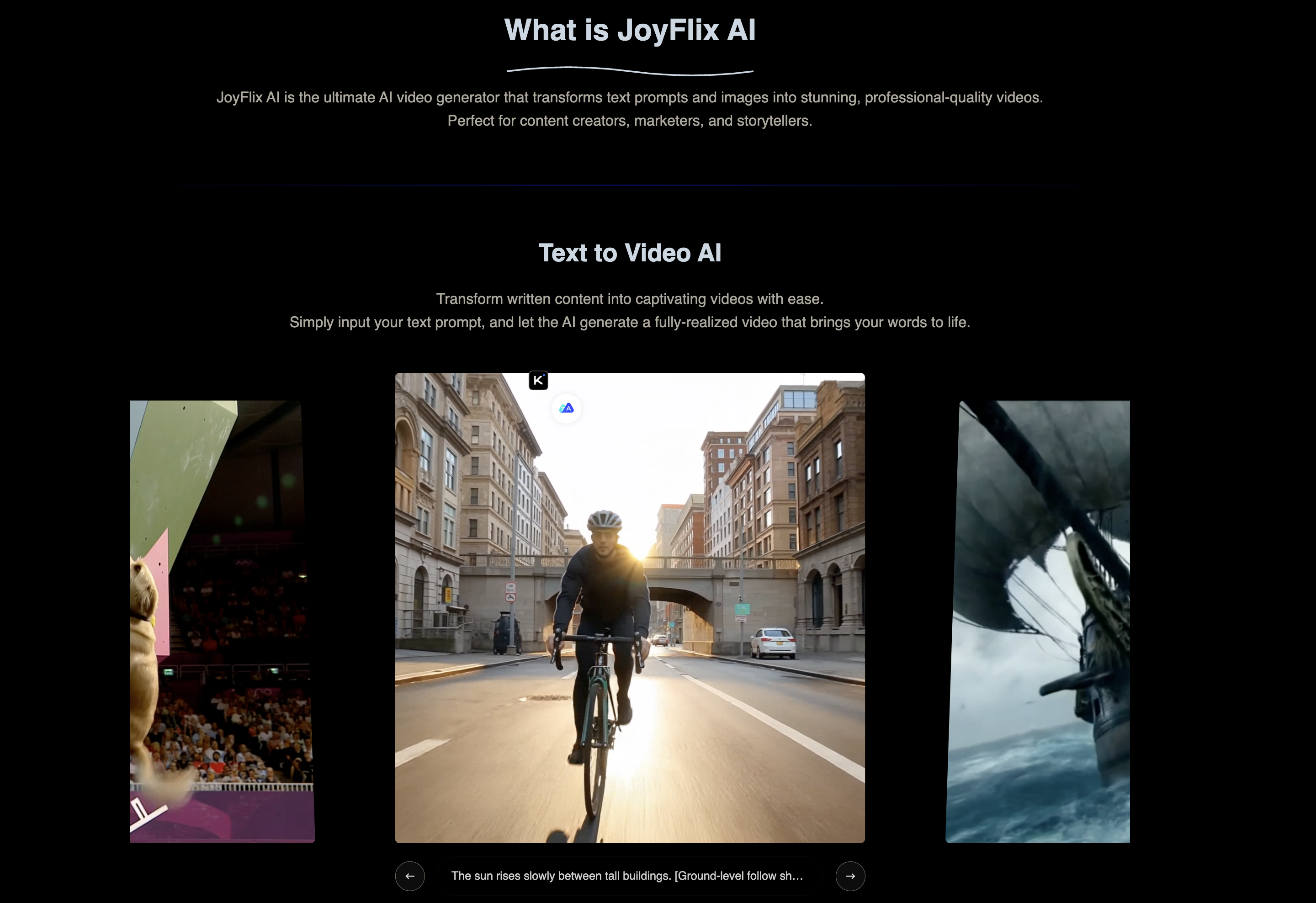Screen dimensions: 1316x903
Task: Click the Simply input your text prompt sentence
Action: tap(630, 322)
